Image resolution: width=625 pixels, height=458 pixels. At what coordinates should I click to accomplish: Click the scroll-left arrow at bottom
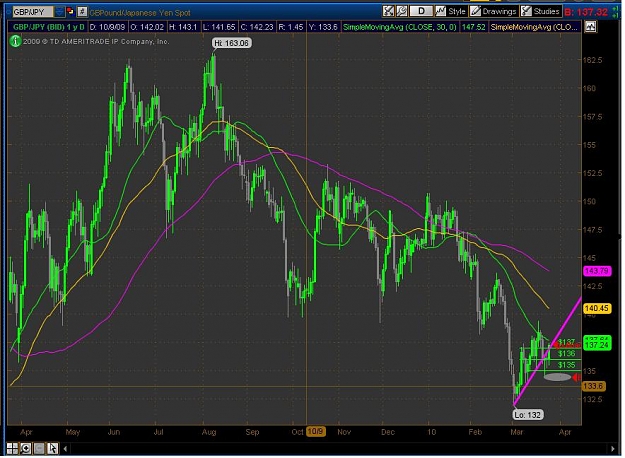coord(65,449)
